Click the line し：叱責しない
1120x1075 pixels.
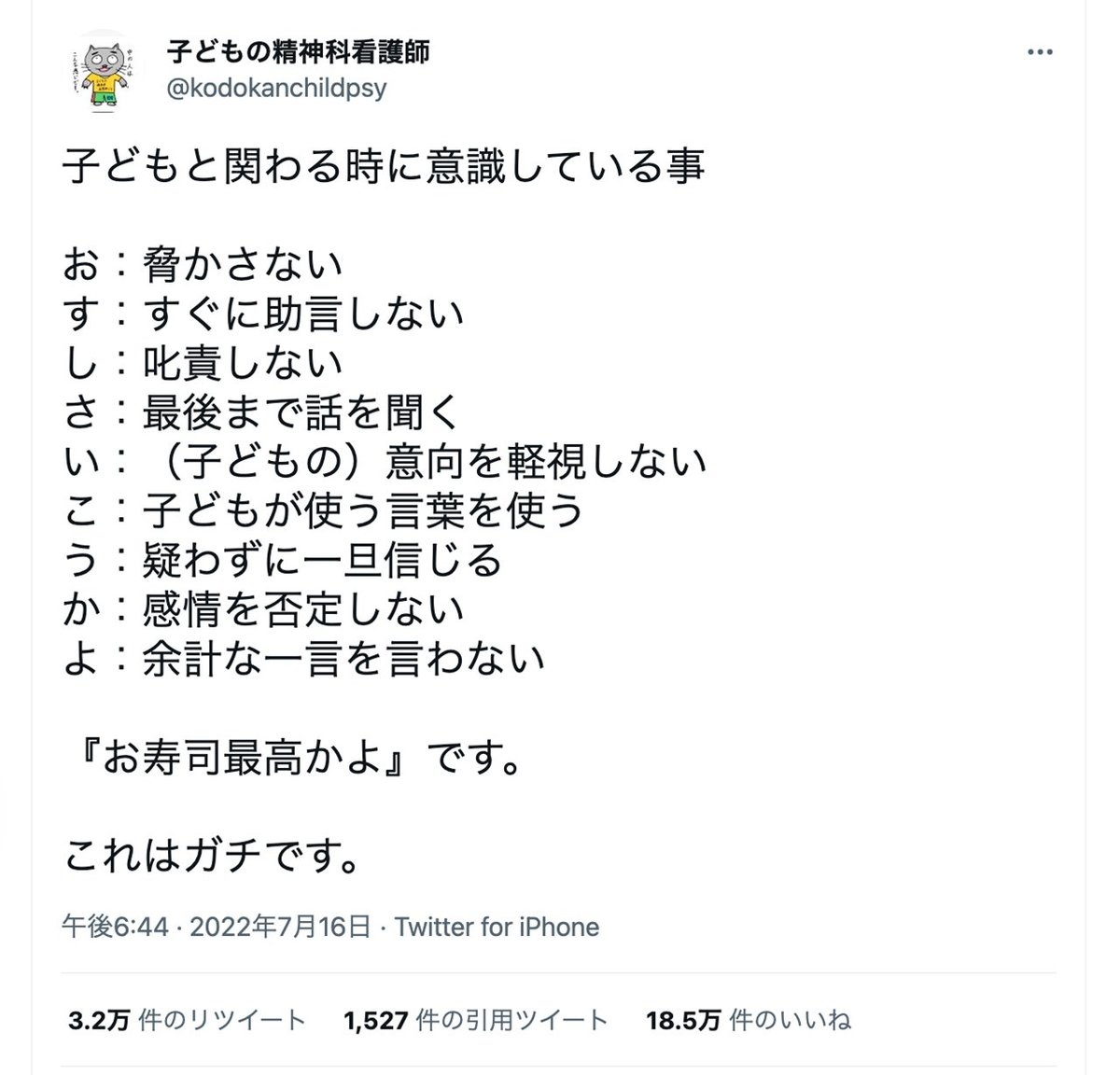coord(203,364)
